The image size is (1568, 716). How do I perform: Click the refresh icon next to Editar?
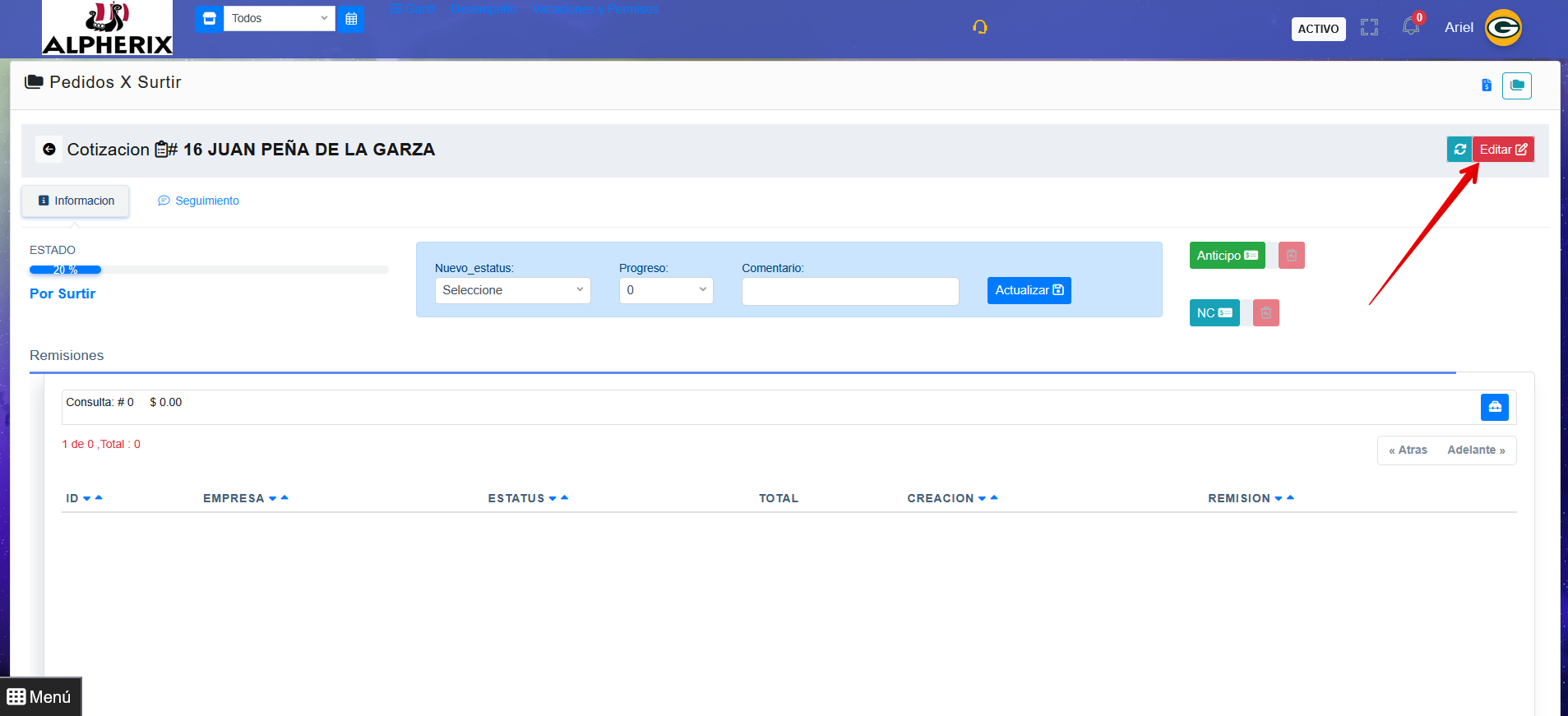(1459, 149)
